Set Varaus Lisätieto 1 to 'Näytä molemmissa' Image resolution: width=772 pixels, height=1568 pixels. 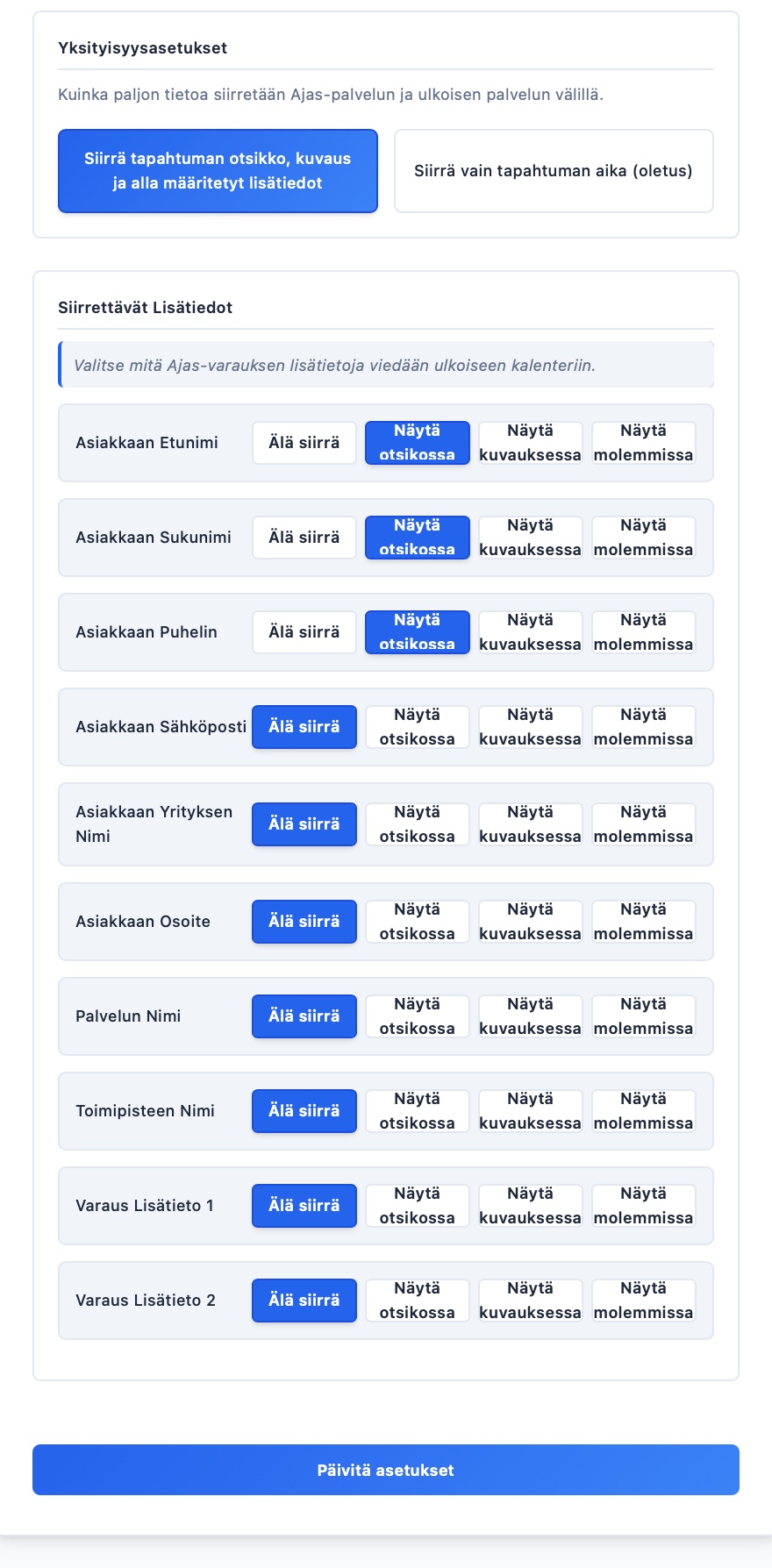tap(643, 1206)
